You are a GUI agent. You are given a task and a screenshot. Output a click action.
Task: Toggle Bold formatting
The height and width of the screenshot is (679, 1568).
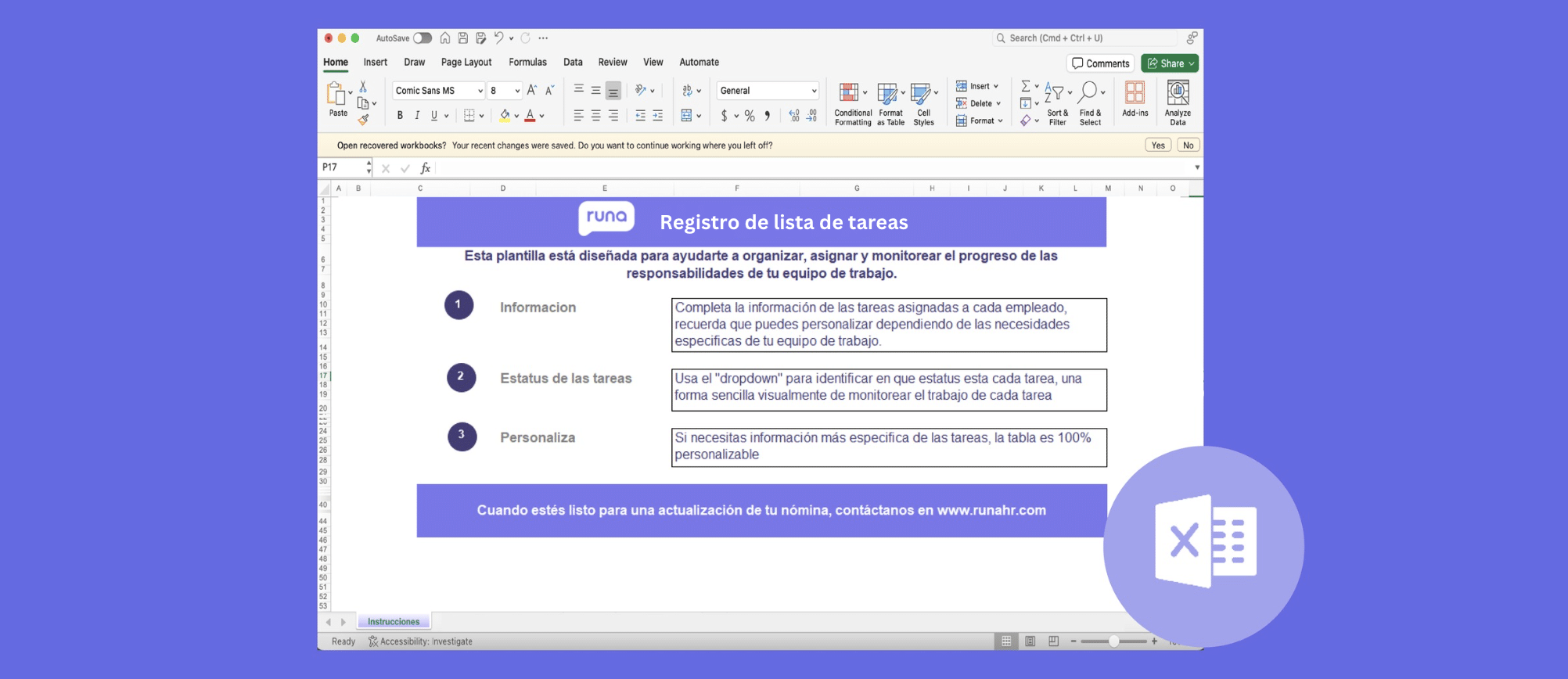click(x=400, y=116)
